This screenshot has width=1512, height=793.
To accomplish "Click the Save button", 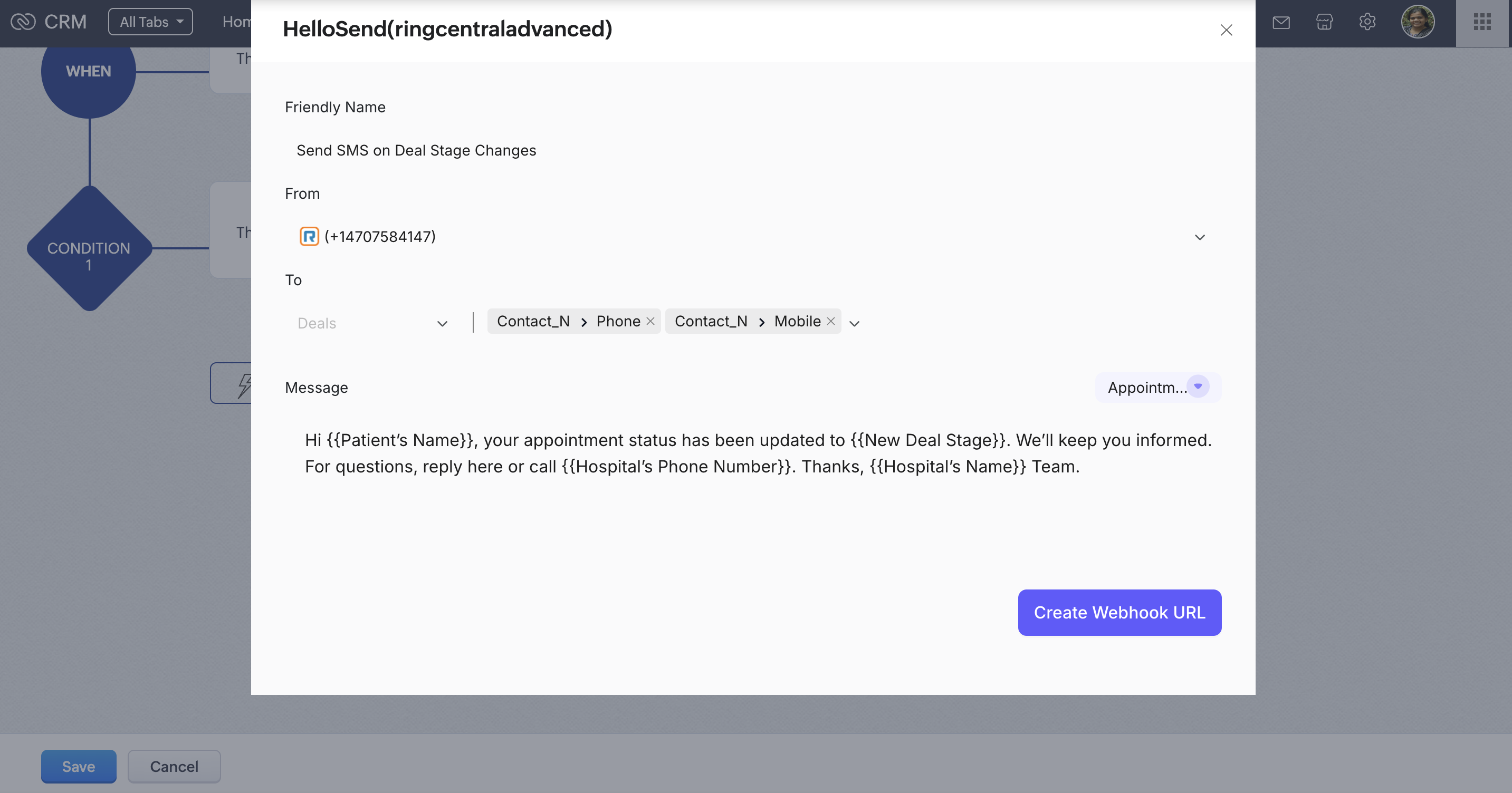I will [x=79, y=767].
